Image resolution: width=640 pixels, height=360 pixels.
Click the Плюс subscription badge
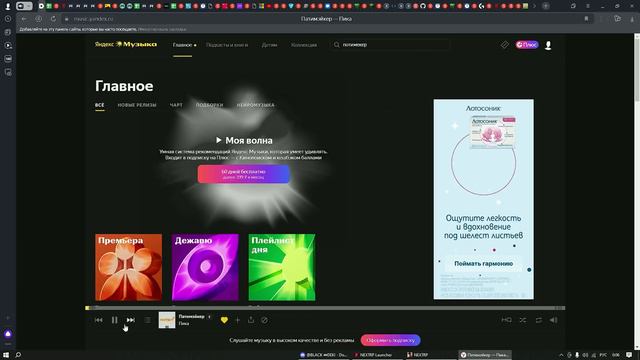527,45
